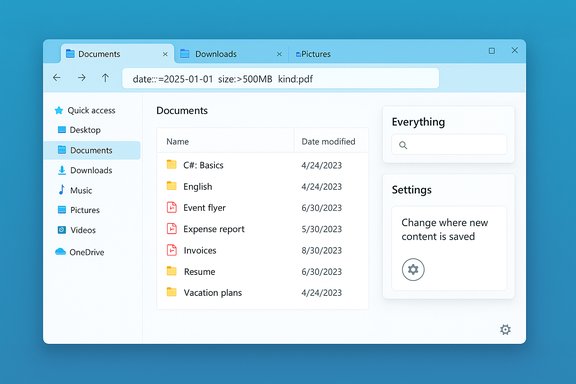Image resolution: width=576 pixels, height=384 pixels.
Task: Maximize the file explorer window
Action: [492, 51]
